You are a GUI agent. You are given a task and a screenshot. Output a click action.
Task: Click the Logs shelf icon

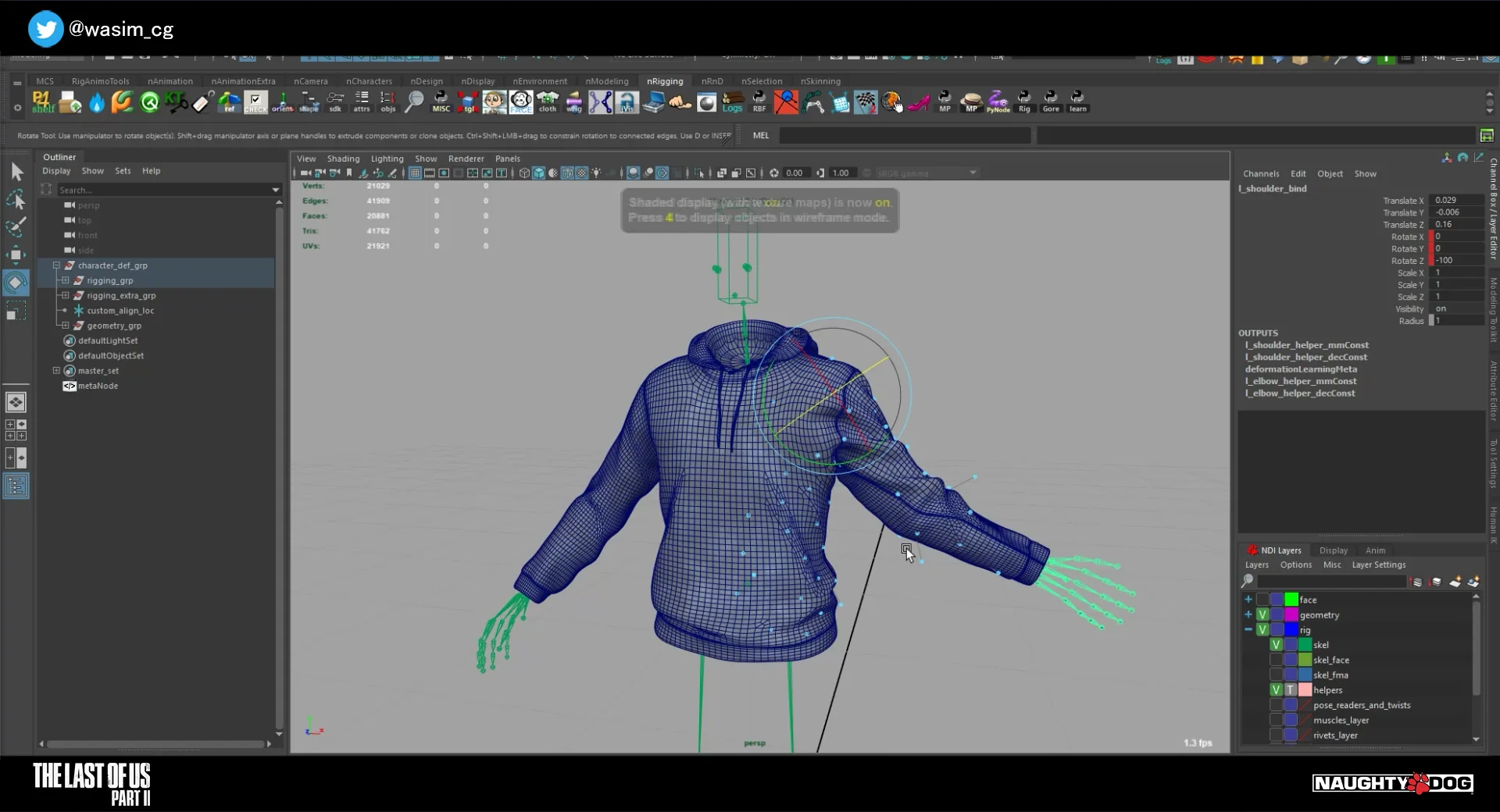coord(734,102)
